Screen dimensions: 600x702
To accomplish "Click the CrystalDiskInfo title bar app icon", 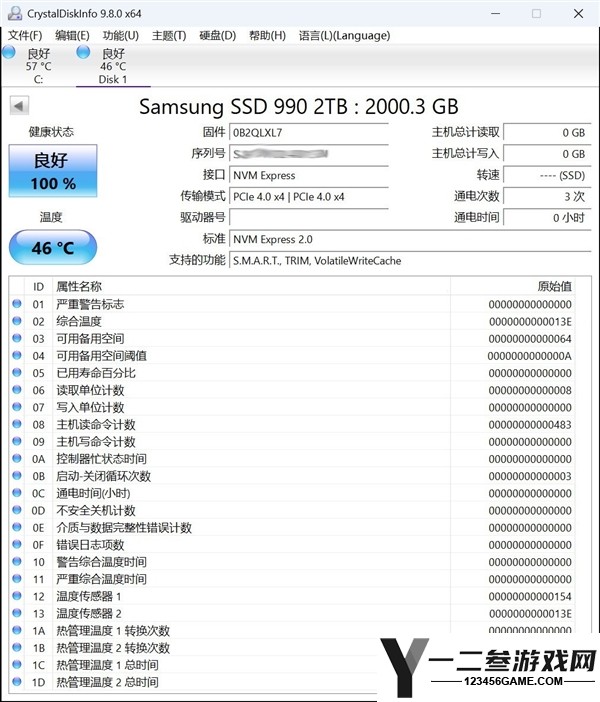I will coord(15,13).
